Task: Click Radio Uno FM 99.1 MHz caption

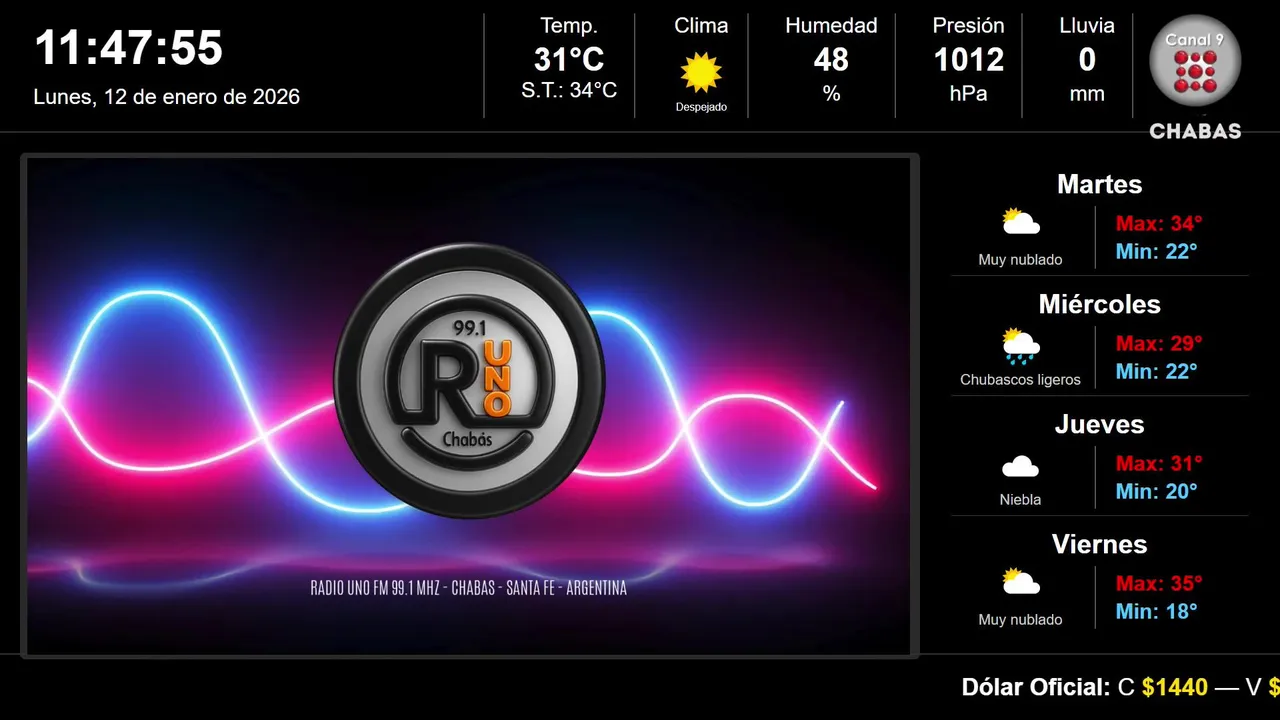Action: (469, 588)
